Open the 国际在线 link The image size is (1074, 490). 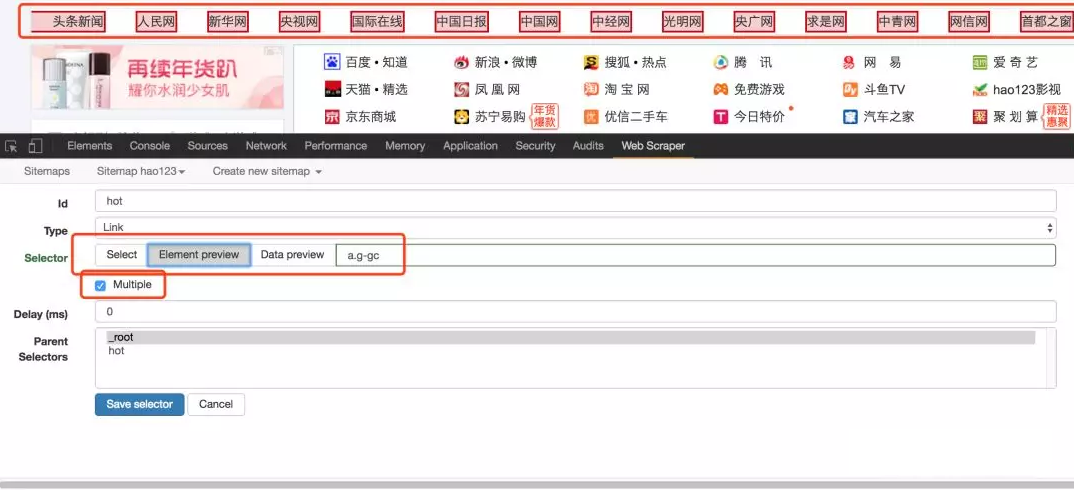click(x=377, y=22)
